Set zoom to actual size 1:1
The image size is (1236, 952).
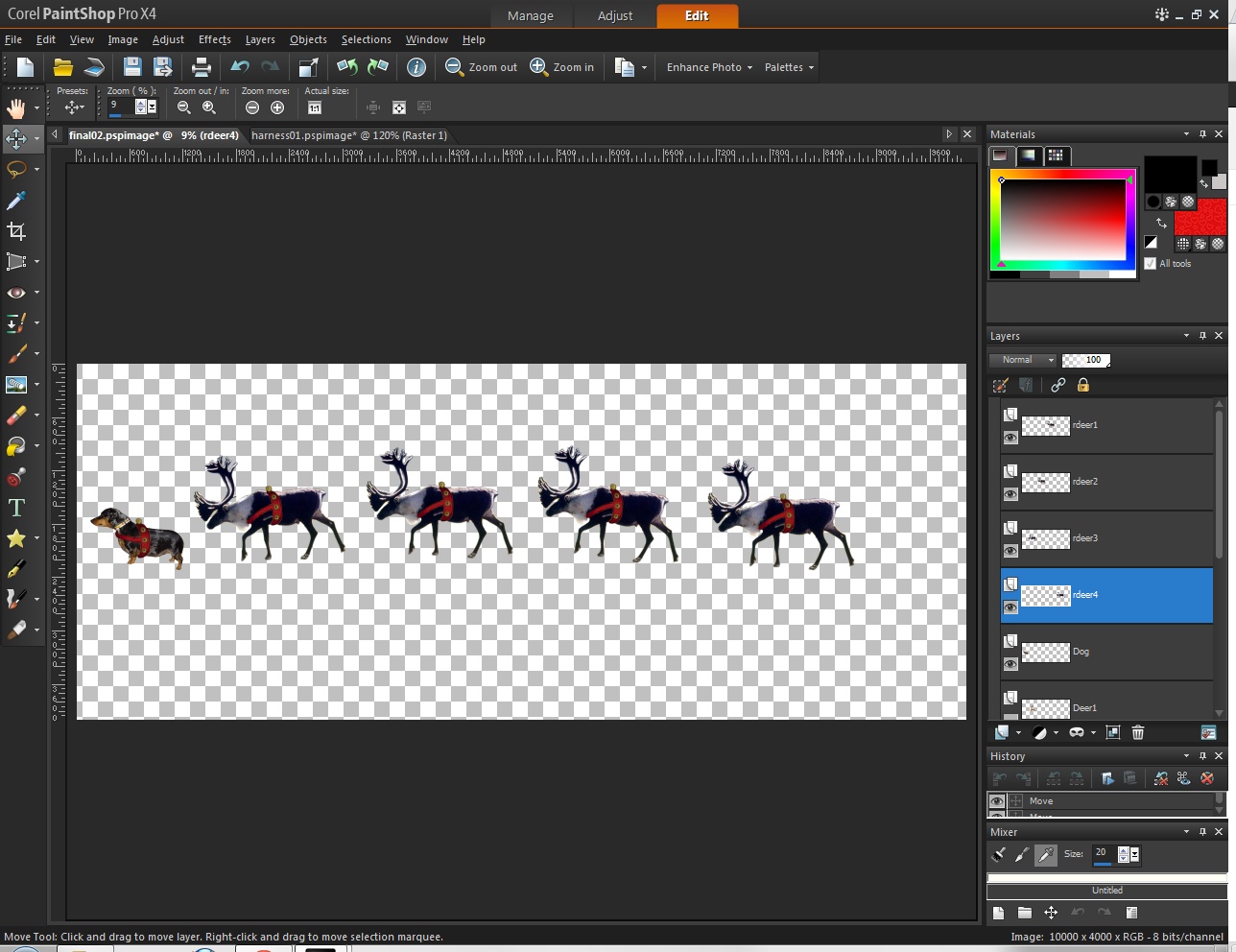314,107
